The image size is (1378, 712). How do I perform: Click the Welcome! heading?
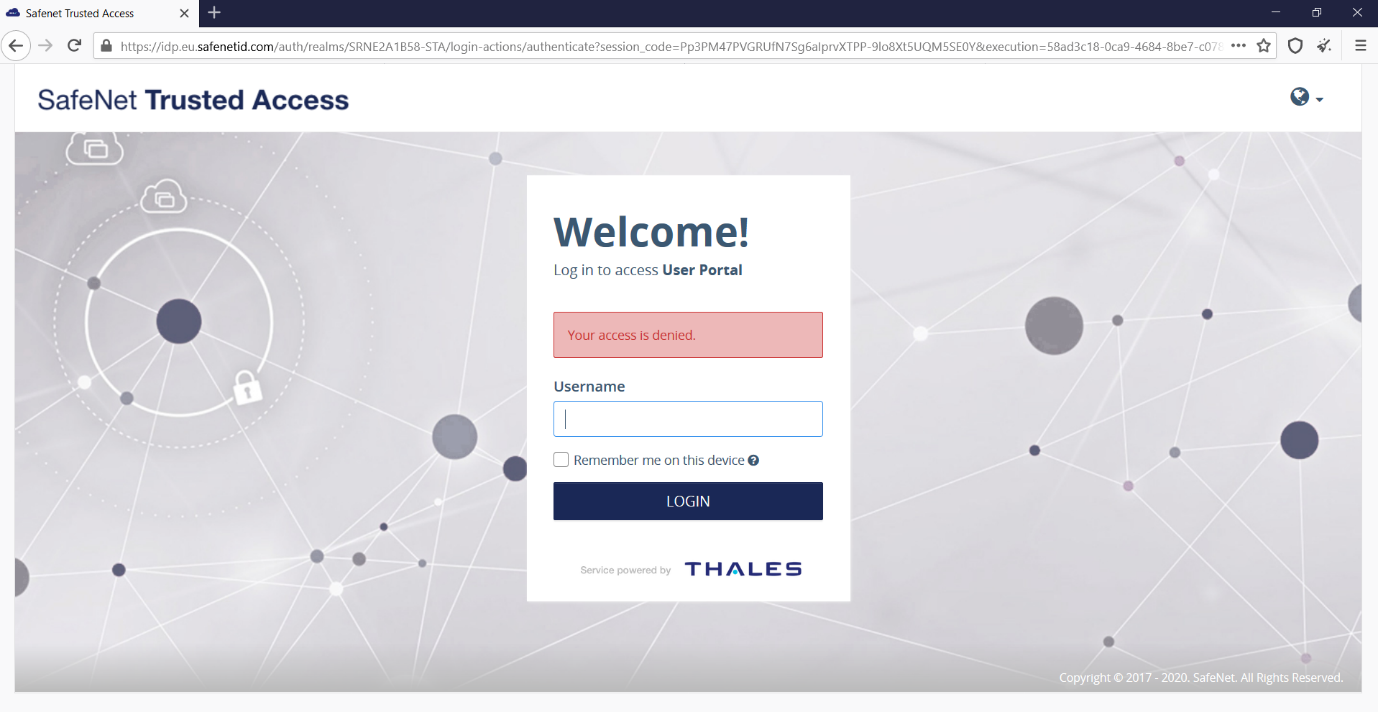click(x=651, y=232)
